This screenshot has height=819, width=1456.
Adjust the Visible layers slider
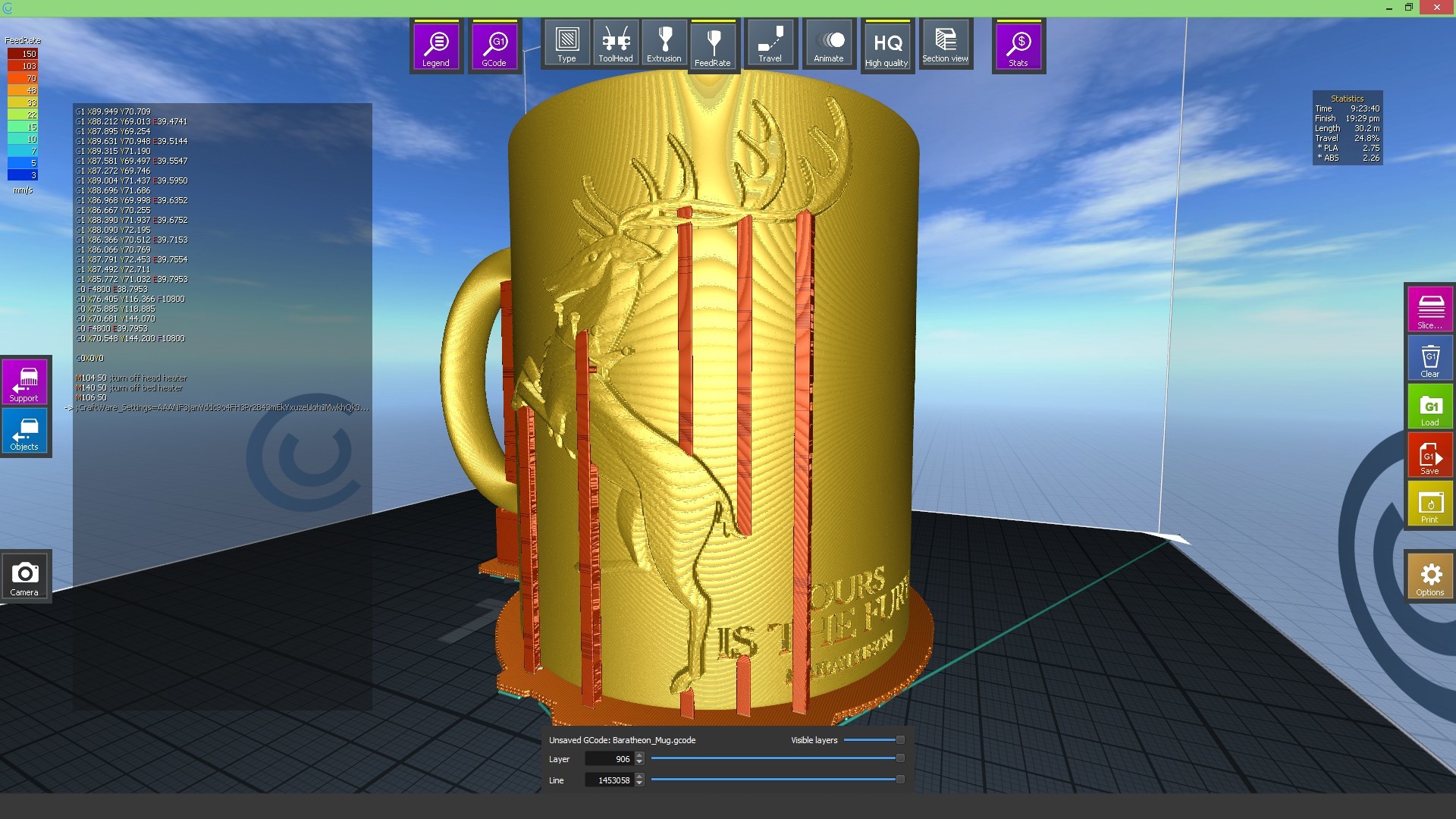(x=900, y=739)
